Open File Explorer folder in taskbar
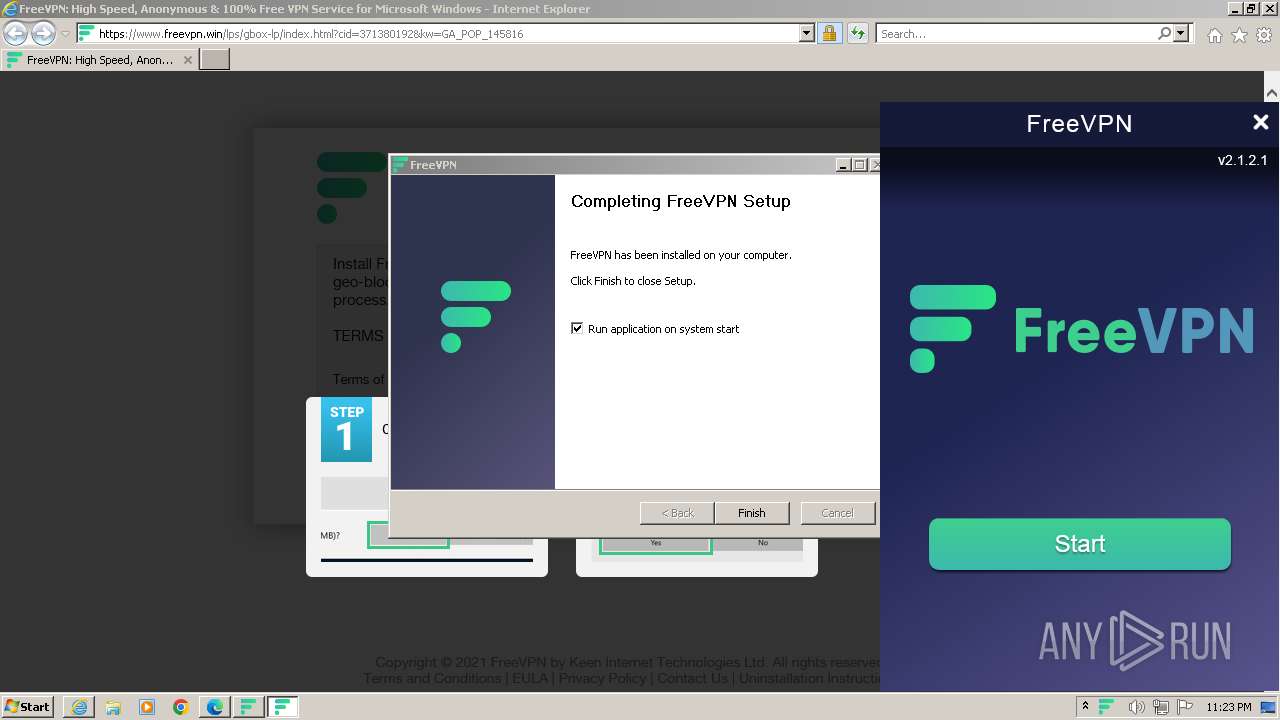 (113, 707)
